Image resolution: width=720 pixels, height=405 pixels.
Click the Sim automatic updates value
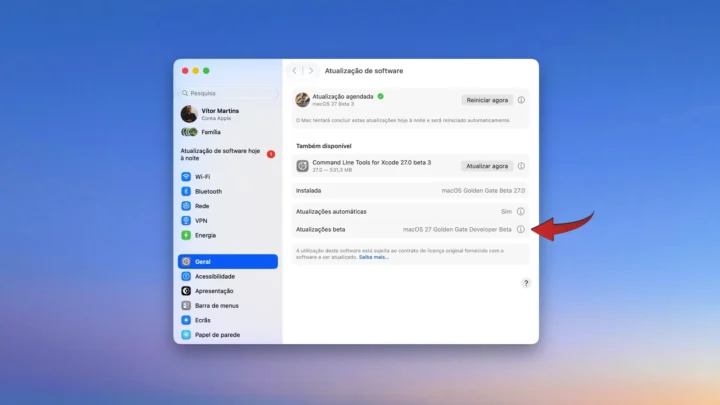point(506,212)
